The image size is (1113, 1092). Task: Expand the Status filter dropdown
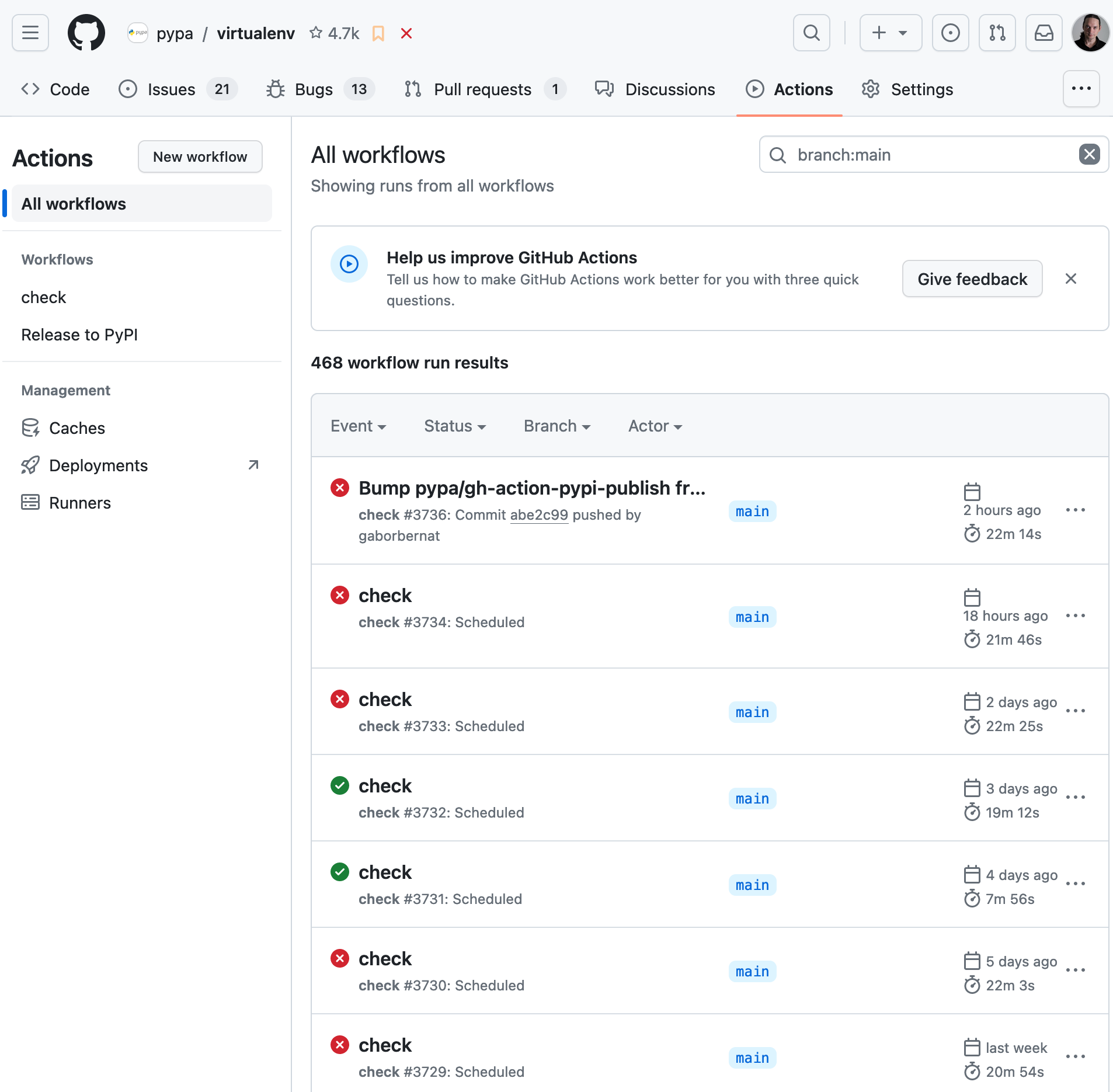coord(455,426)
